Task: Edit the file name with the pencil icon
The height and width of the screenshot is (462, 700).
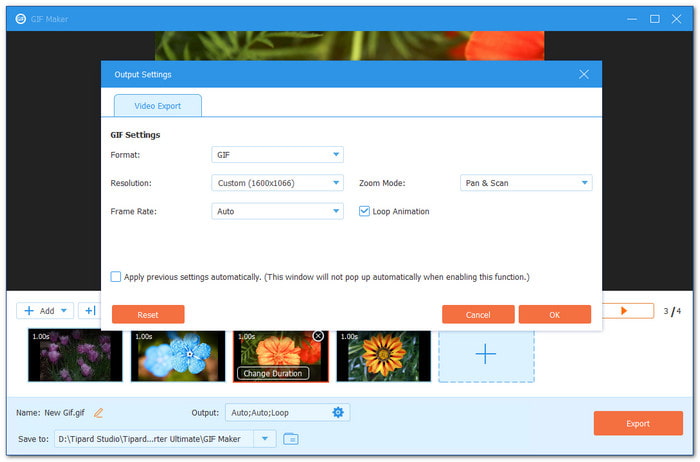Action: [x=98, y=413]
